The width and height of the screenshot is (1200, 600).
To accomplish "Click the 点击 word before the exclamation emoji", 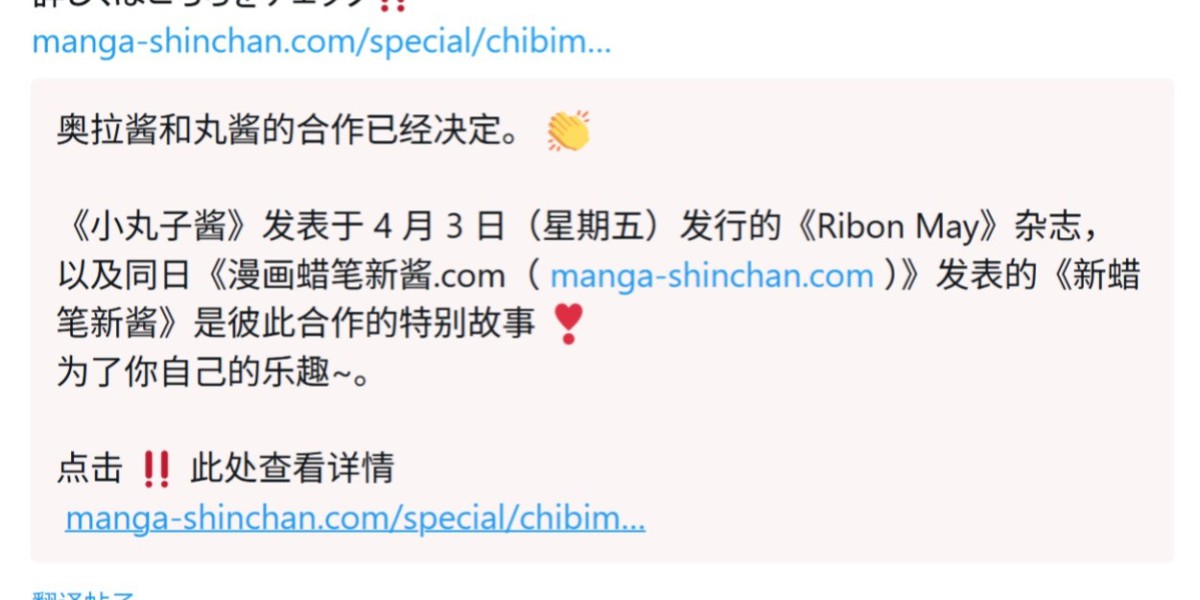I will [90, 468].
